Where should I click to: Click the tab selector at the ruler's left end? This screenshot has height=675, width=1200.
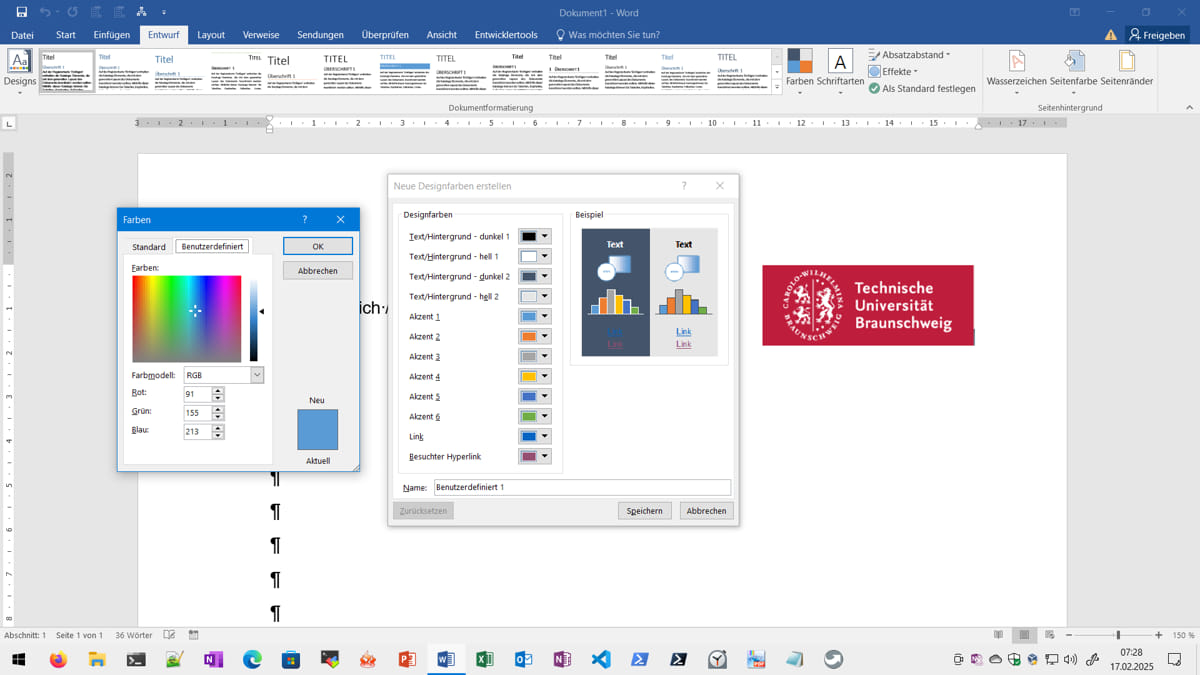[x=10, y=124]
